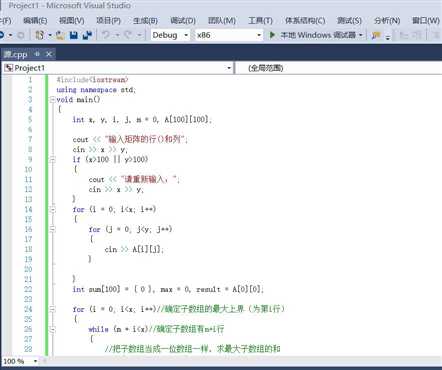The width and height of the screenshot is (442, 370).
Task: Open the 调试(D) menu
Action: click(183, 21)
